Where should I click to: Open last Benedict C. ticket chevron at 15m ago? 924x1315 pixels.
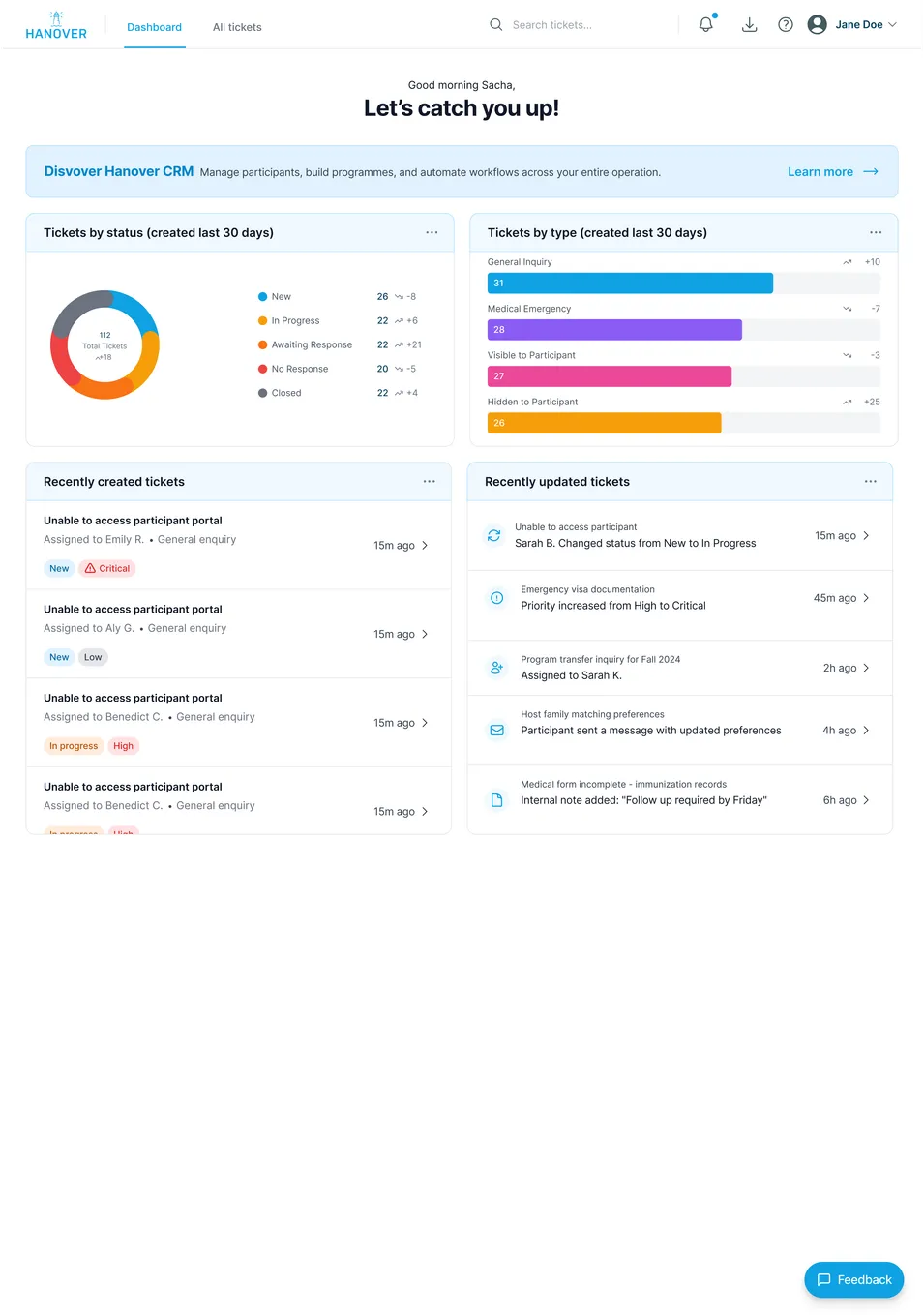click(x=425, y=812)
